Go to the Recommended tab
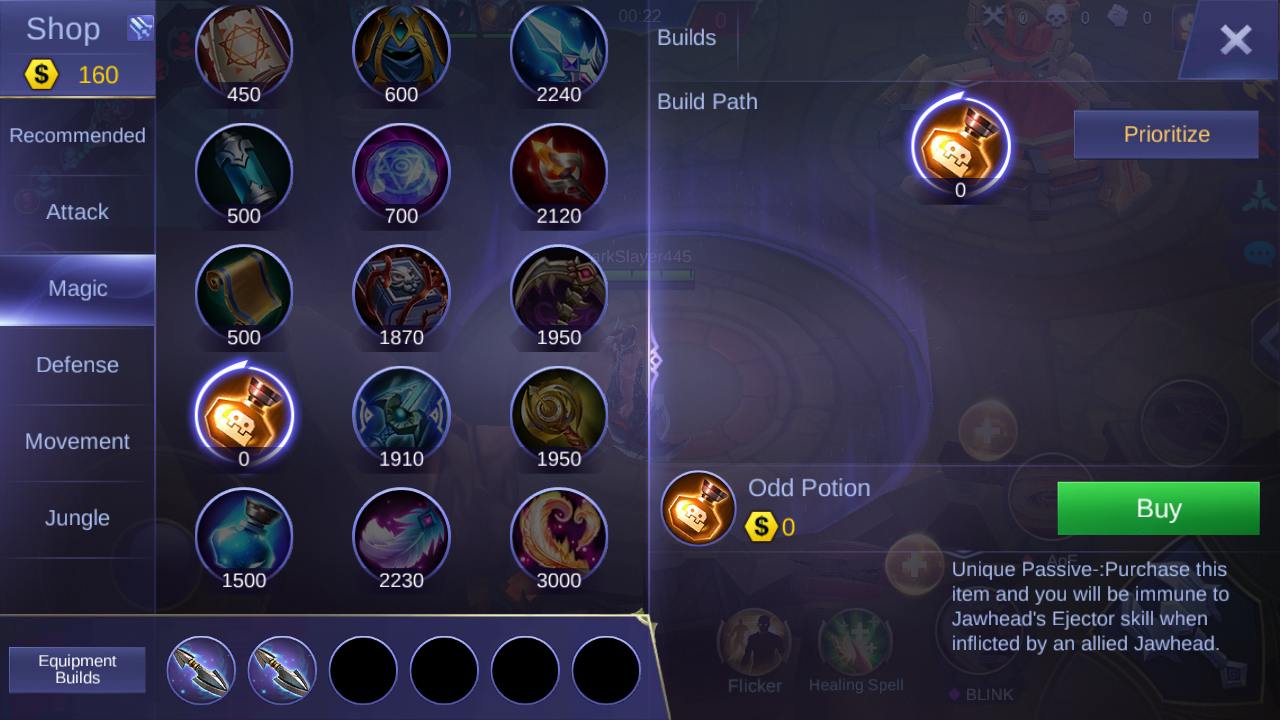 click(x=77, y=135)
